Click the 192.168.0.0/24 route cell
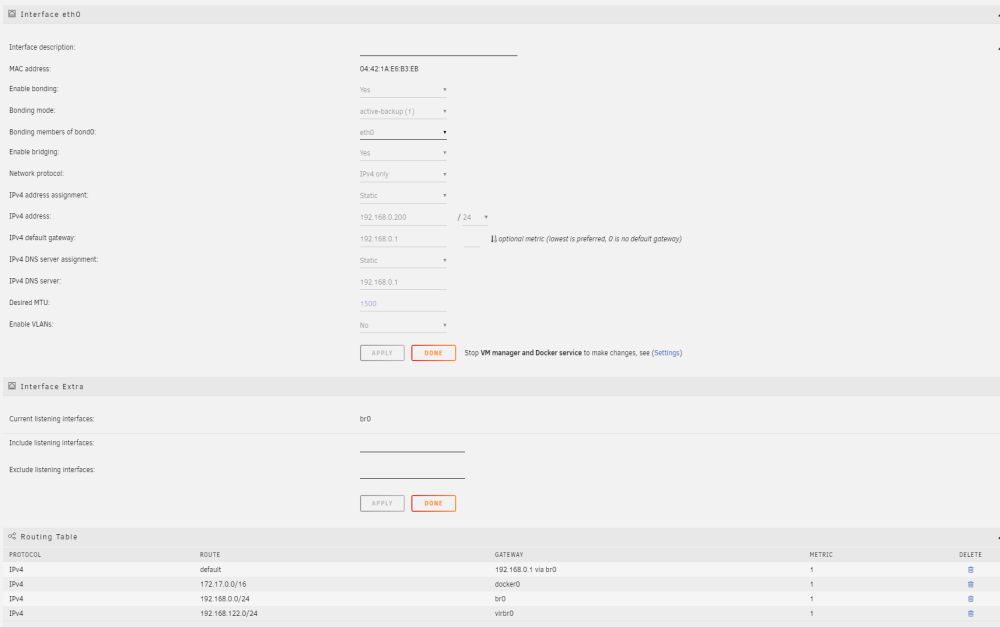This screenshot has height=627, width=1000. 224,599
